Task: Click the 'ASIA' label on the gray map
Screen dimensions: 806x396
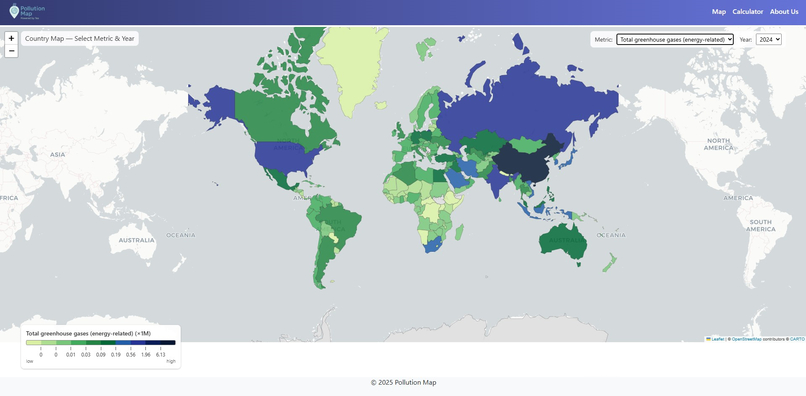Action: tap(58, 154)
